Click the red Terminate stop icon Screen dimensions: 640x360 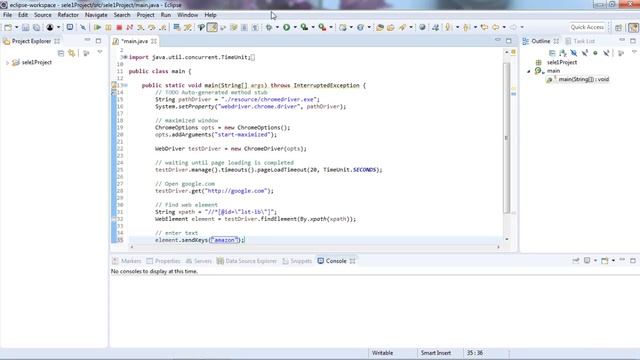pos(119,27)
